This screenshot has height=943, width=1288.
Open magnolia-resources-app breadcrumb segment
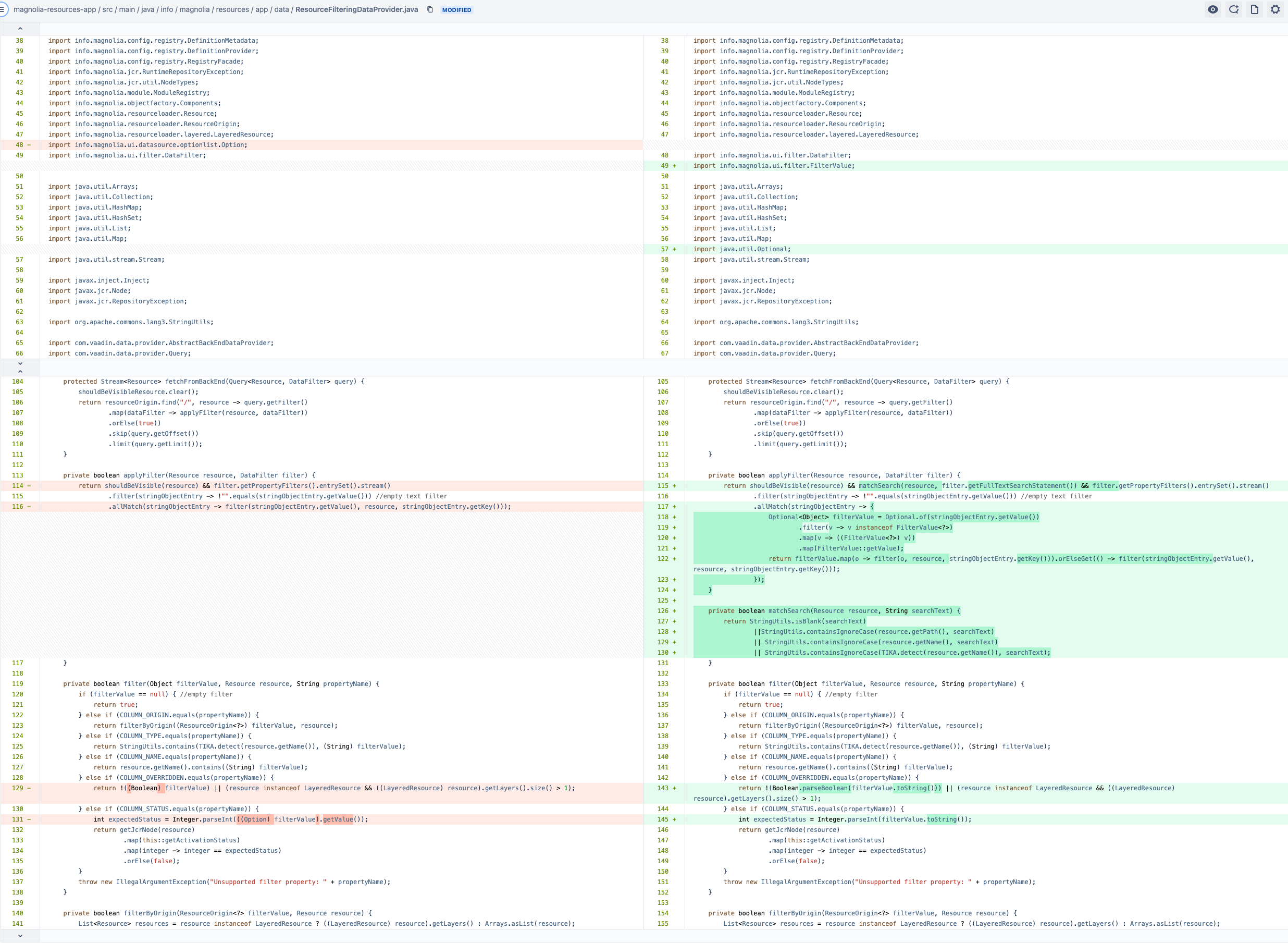click(x=55, y=10)
